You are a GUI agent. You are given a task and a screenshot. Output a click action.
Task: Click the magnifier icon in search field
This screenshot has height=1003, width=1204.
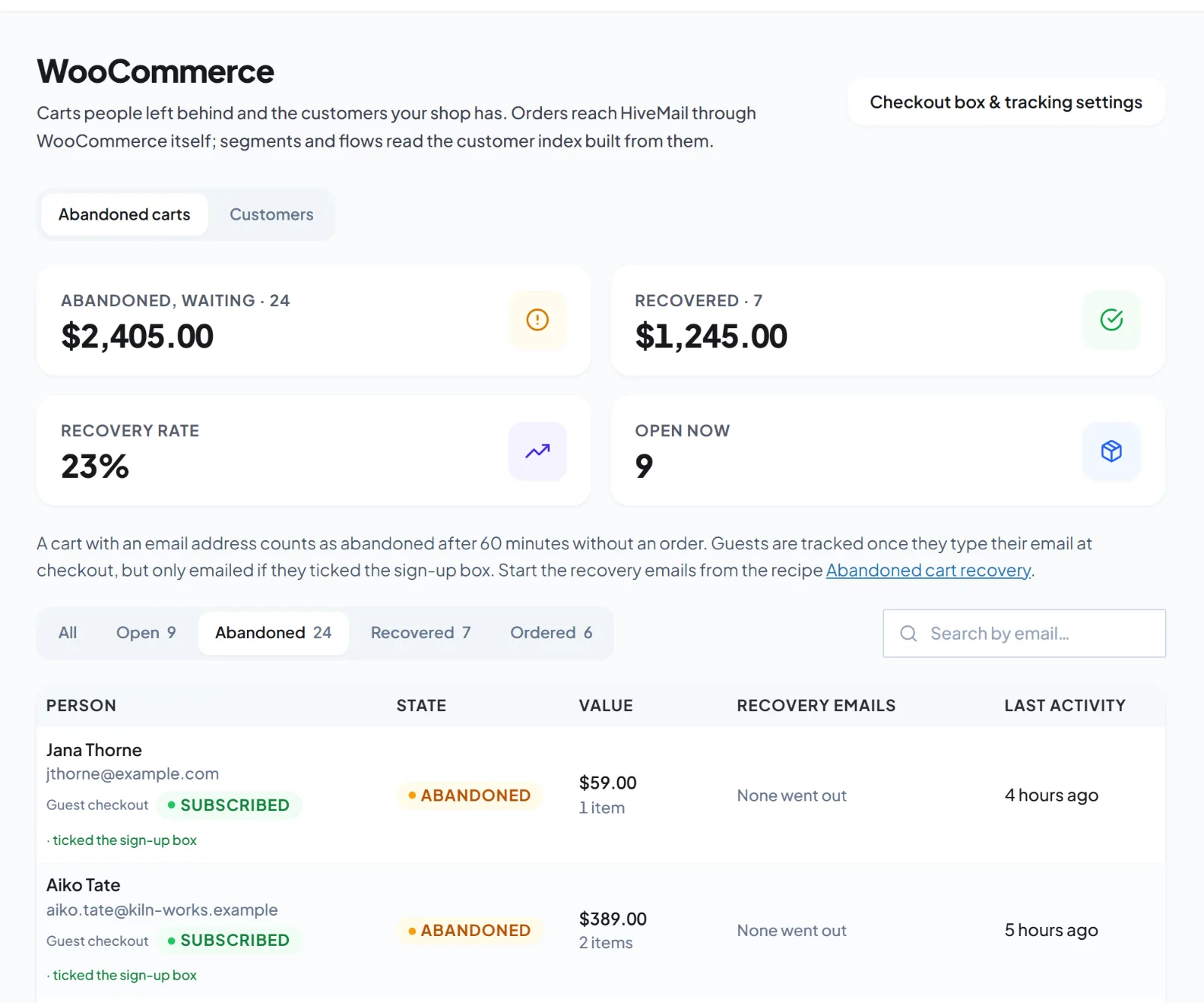(x=908, y=634)
